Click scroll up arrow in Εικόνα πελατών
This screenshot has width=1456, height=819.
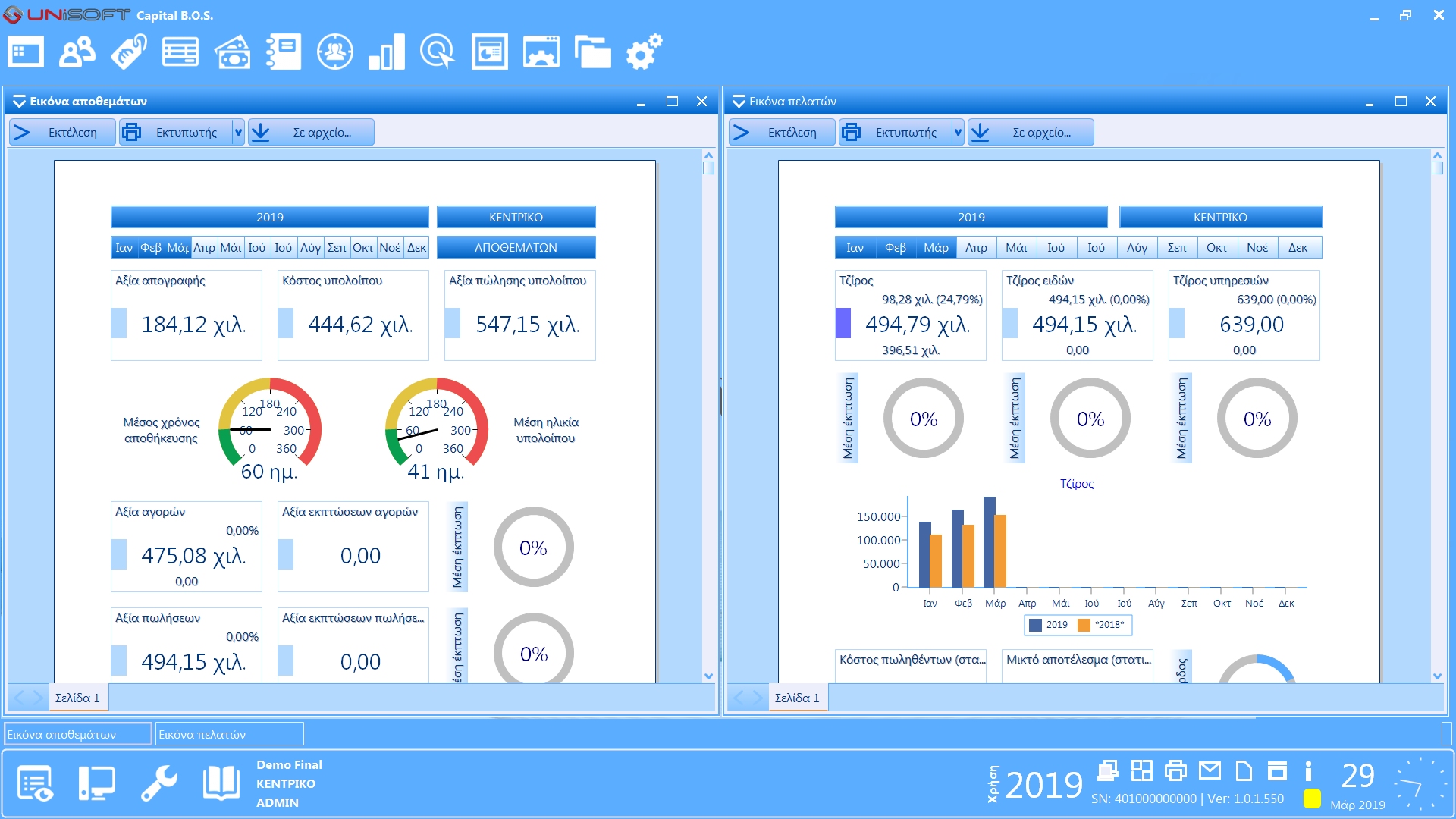[x=1437, y=155]
